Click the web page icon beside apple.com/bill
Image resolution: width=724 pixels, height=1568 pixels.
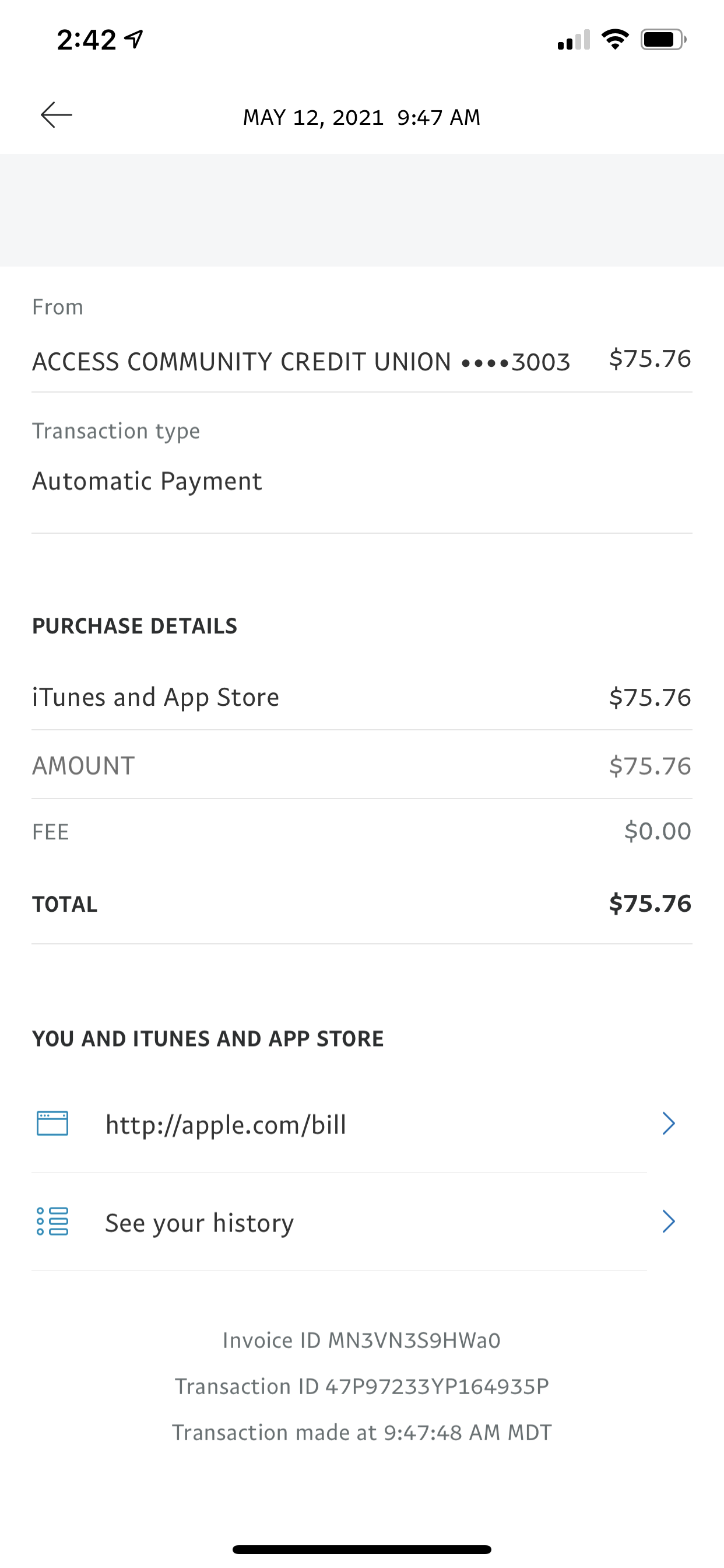(x=52, y=1123)
